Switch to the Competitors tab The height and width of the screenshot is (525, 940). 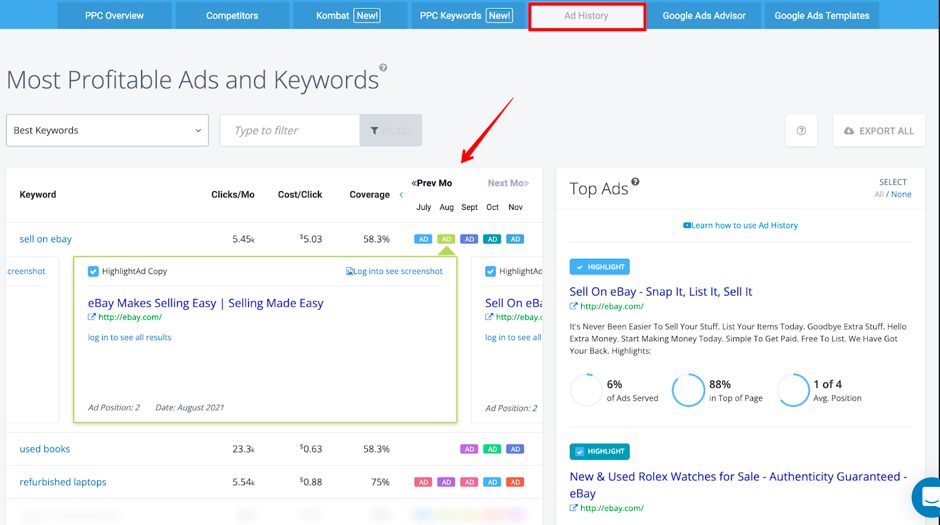pos(232,16)
